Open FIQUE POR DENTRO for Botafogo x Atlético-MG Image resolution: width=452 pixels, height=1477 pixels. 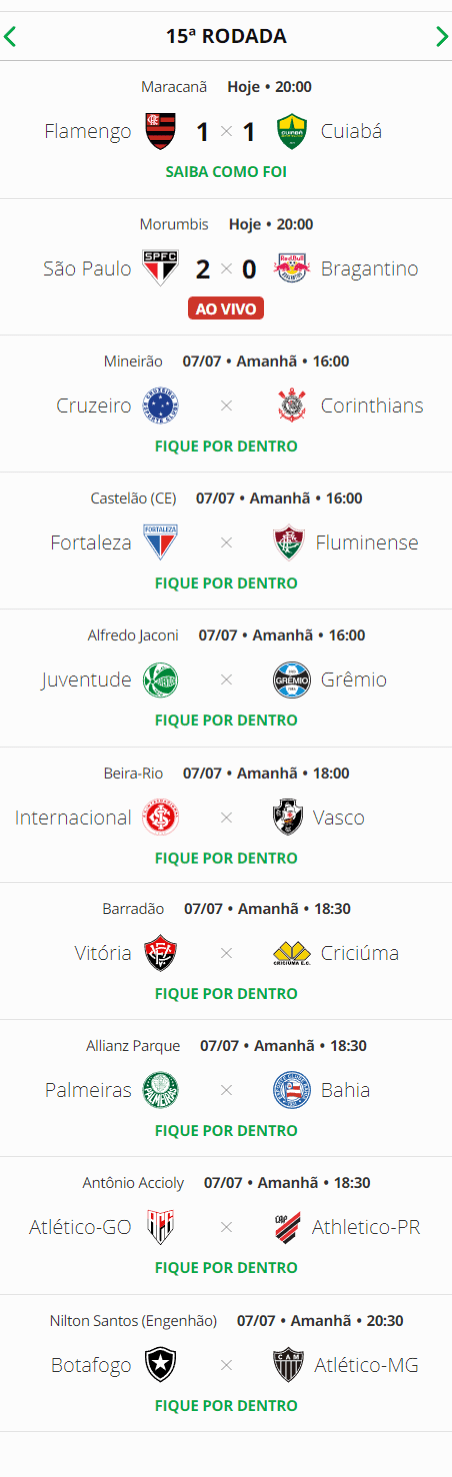226,1404
